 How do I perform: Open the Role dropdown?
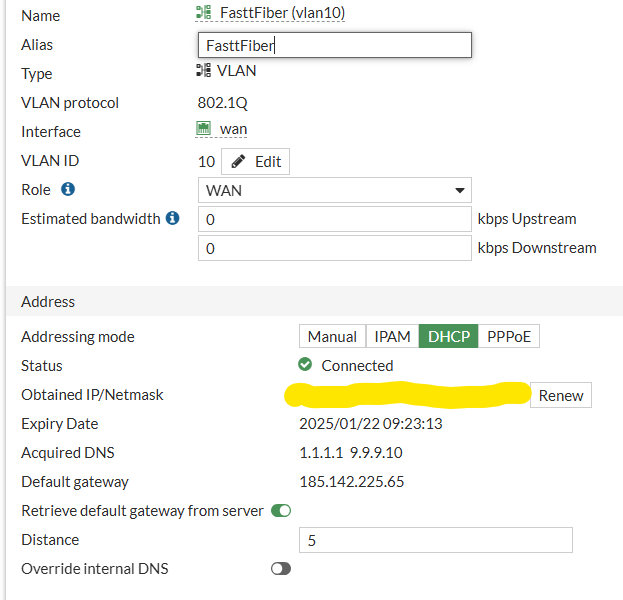coord(334,190)
